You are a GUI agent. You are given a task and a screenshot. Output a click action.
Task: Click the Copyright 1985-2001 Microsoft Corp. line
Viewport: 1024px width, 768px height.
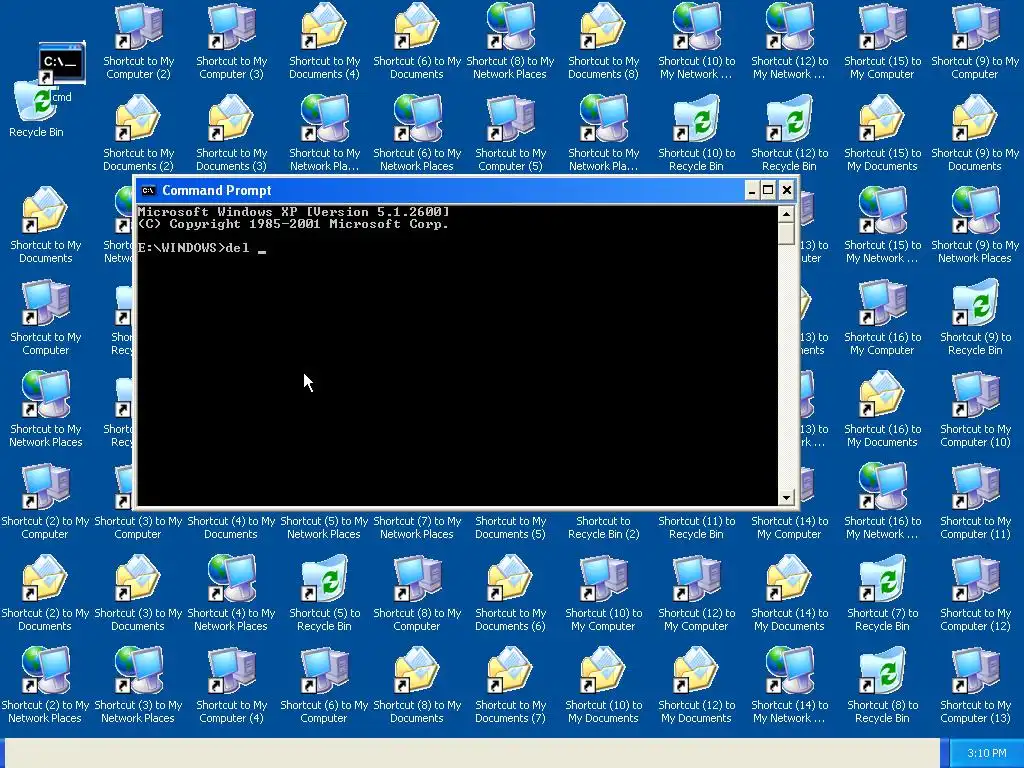pos(293,224)
